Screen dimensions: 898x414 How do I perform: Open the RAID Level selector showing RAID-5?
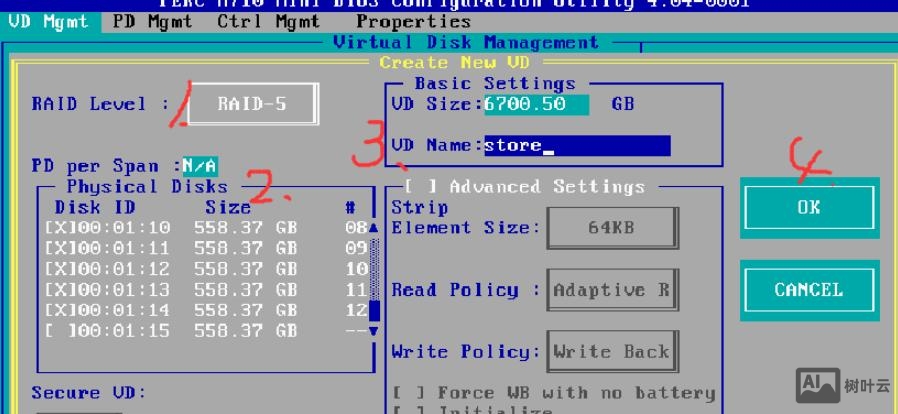click(x=252, y=104)
